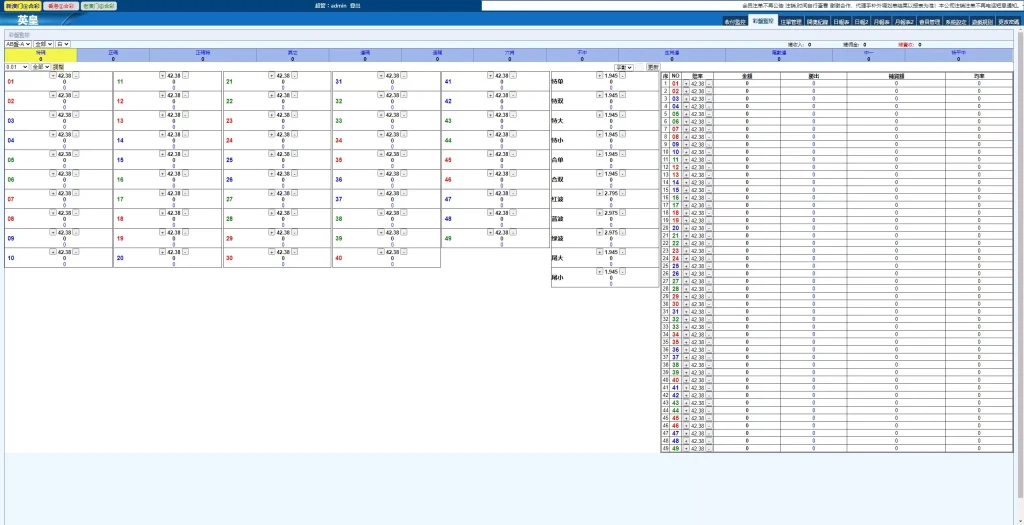Increase the 特大 odds of 1.945

[x=600, y=115]
